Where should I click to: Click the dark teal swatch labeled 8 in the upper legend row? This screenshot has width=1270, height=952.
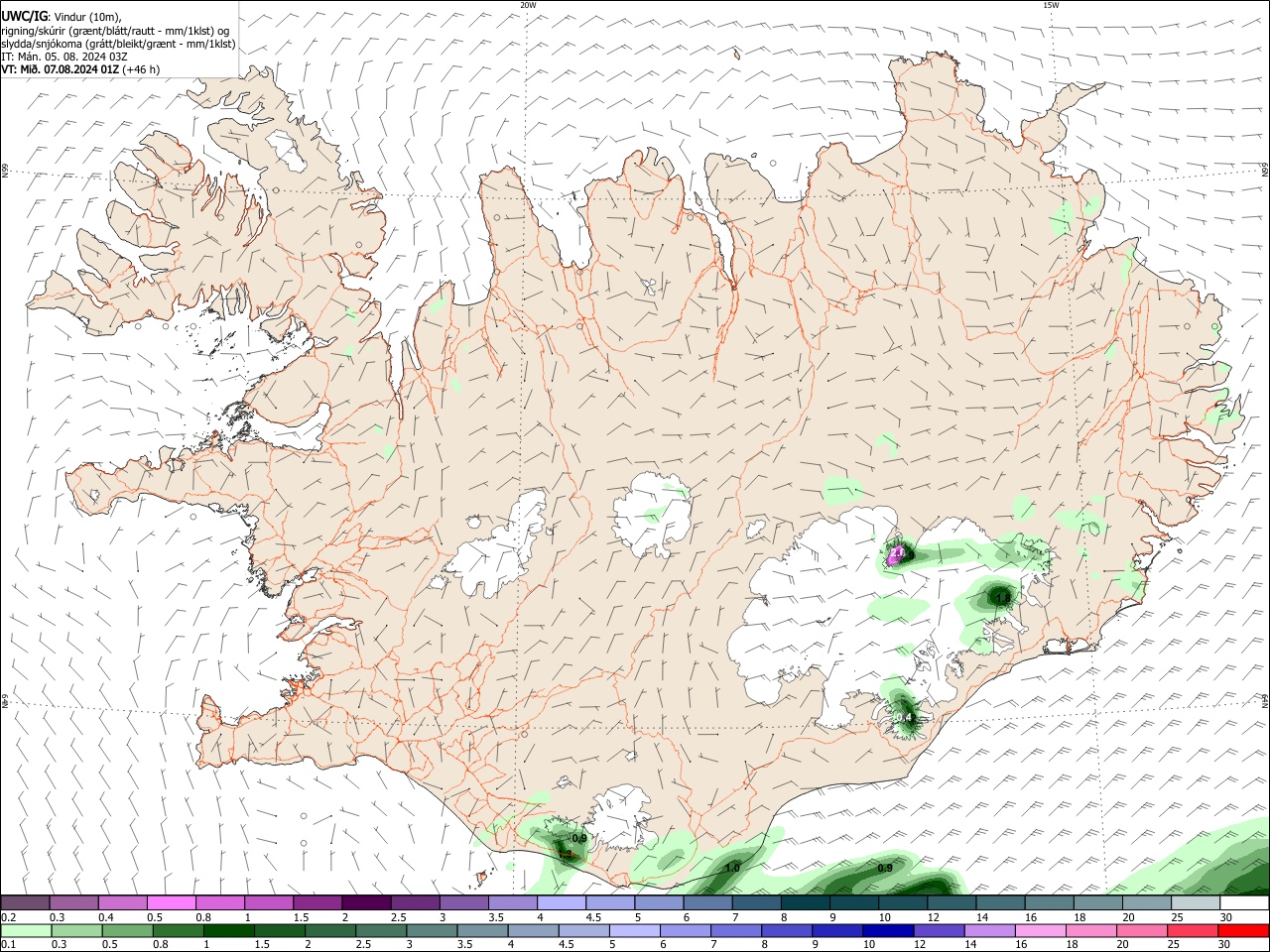tap(806, 902)
